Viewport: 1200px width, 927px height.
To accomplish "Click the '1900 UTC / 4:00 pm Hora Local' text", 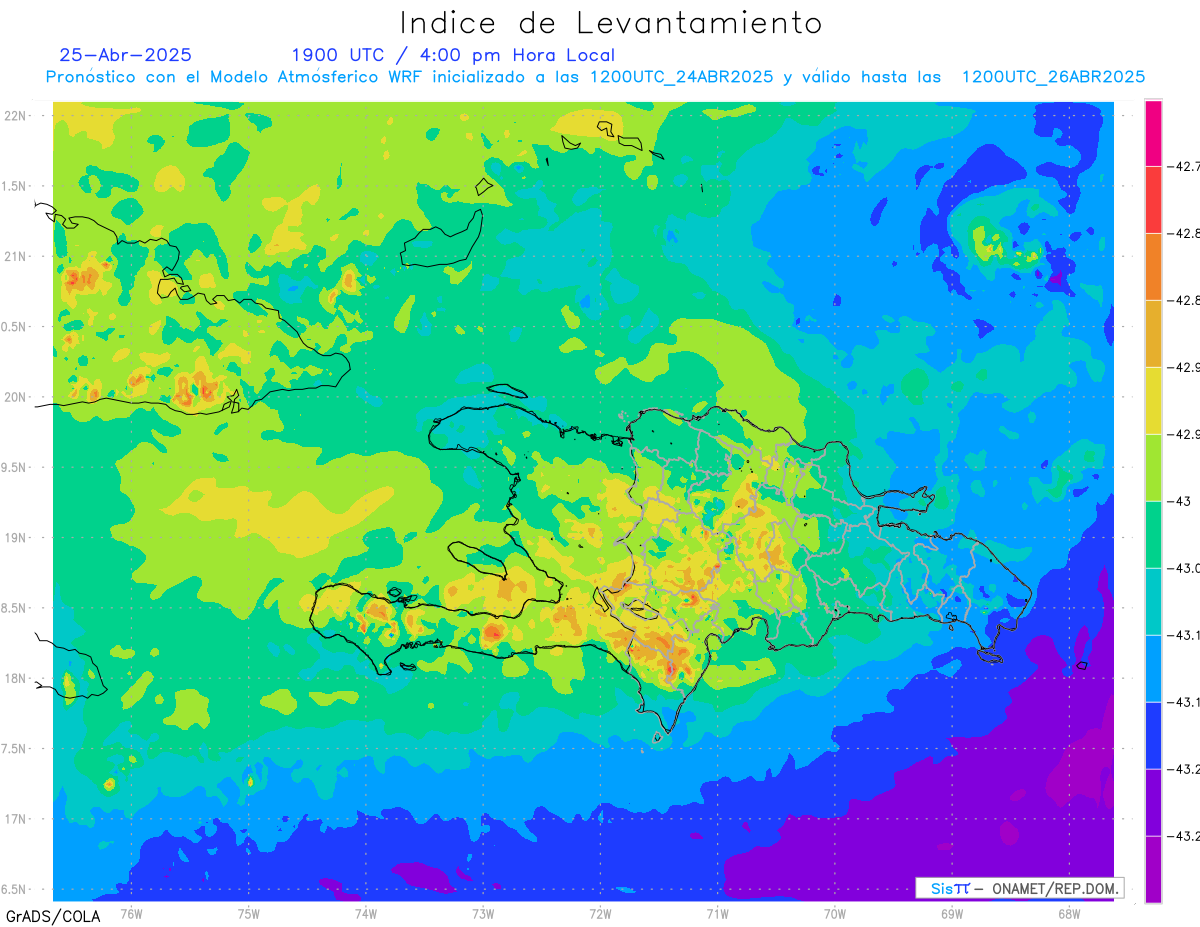I will pos(453,55).
